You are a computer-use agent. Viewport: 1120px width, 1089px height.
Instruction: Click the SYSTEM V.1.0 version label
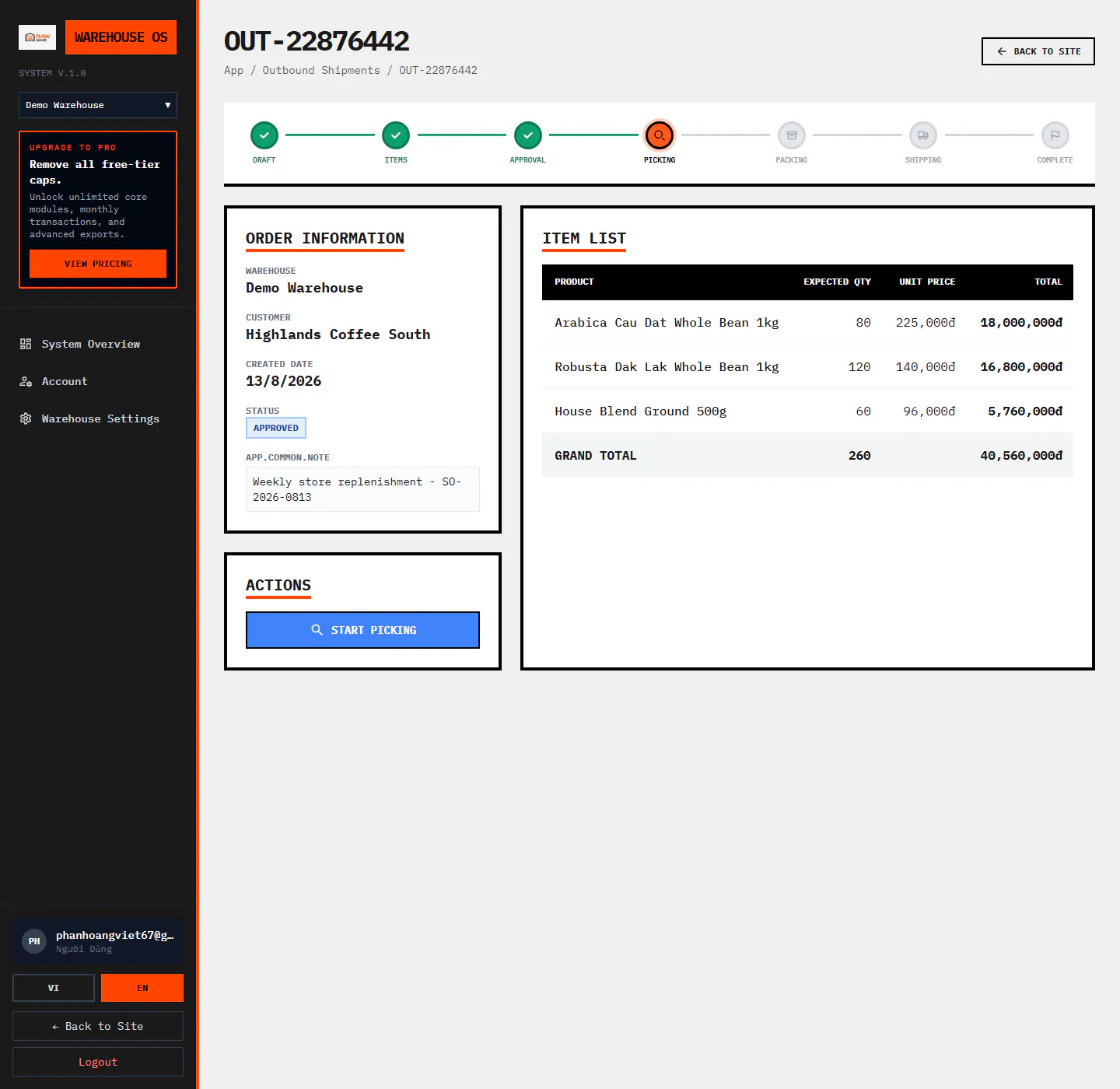52,73
